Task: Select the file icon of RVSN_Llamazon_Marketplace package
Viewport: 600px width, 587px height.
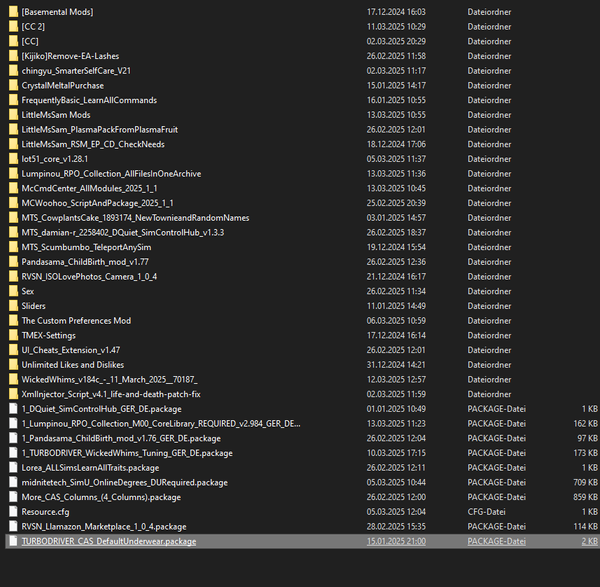Action: pos(13,526)
